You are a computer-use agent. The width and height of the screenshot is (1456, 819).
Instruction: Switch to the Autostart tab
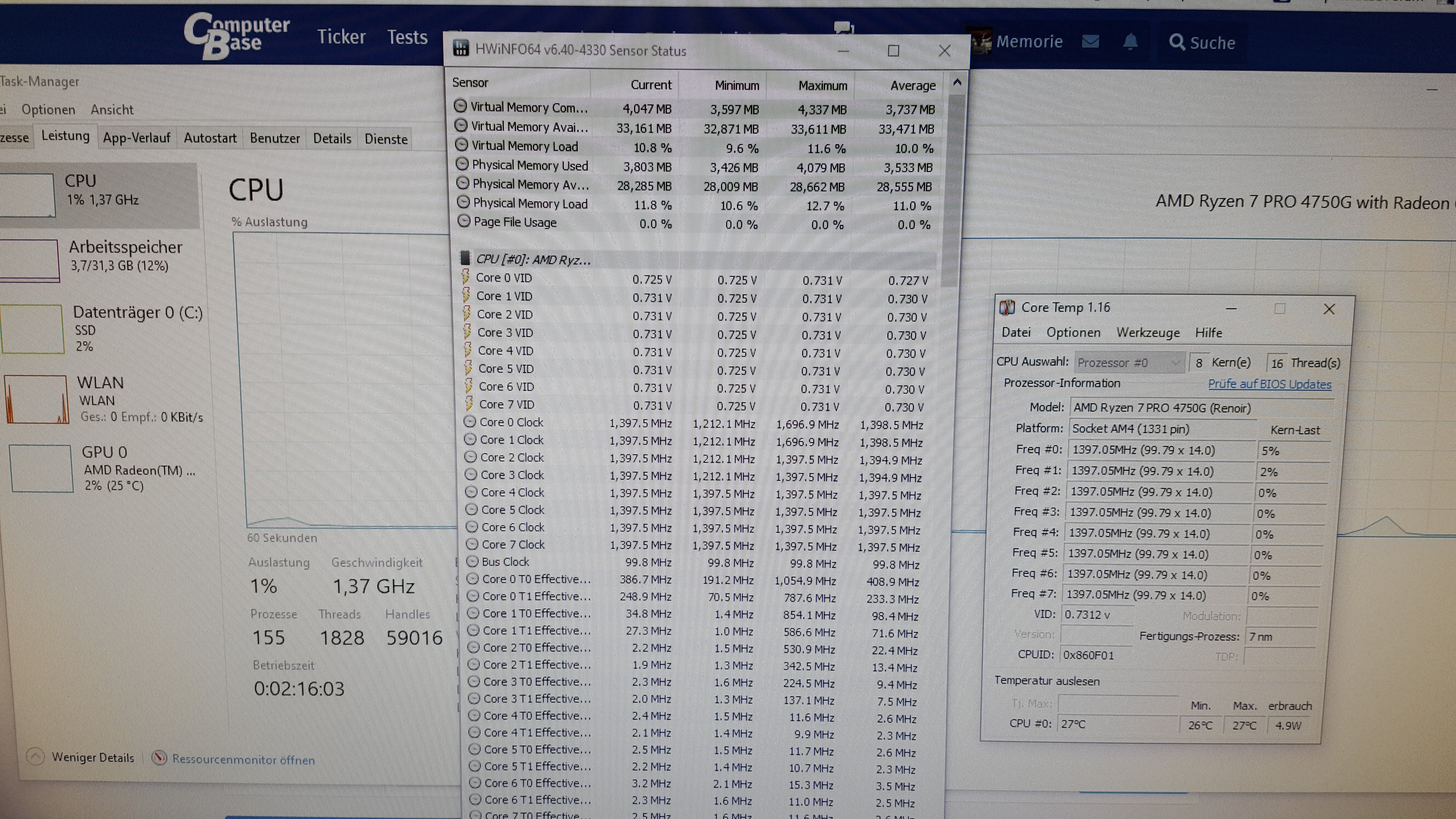pyautogui.click(x=210, y=138)
